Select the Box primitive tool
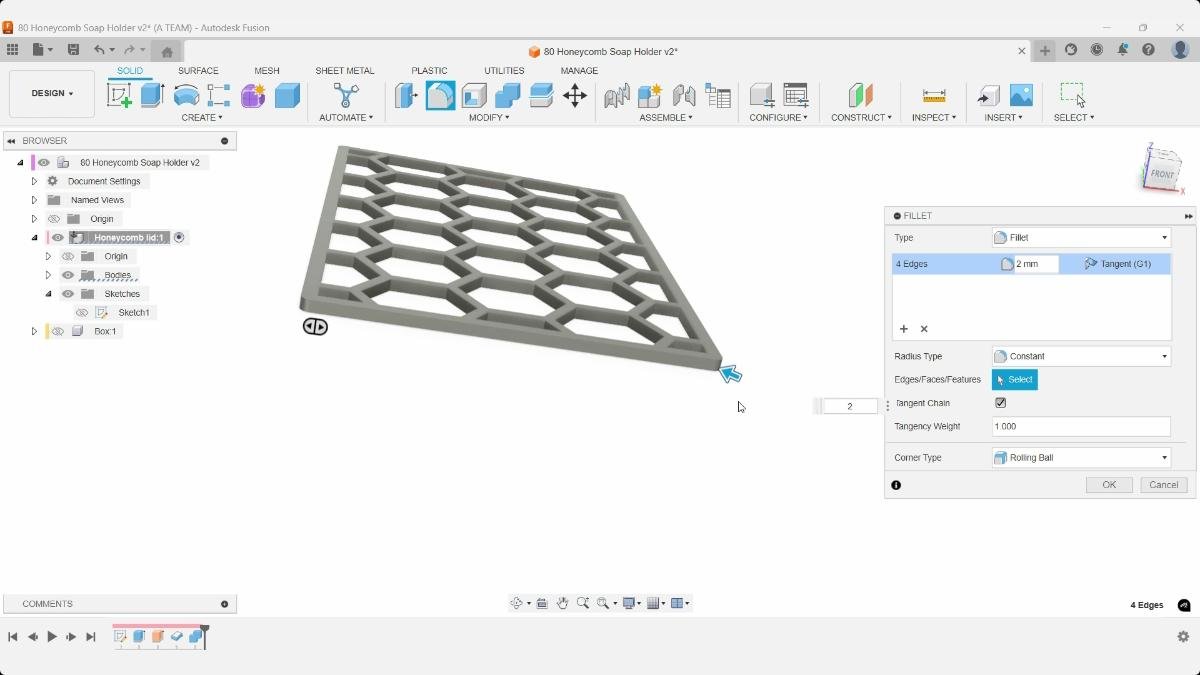The image size is (1200, 675). click(287, 95)
